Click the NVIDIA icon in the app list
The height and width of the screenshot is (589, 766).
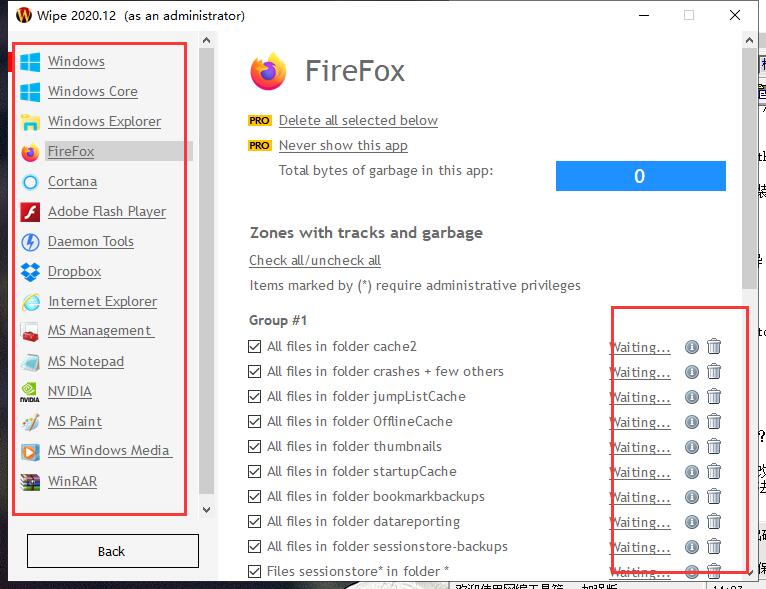pyautogui.click(x=30, y=392)
